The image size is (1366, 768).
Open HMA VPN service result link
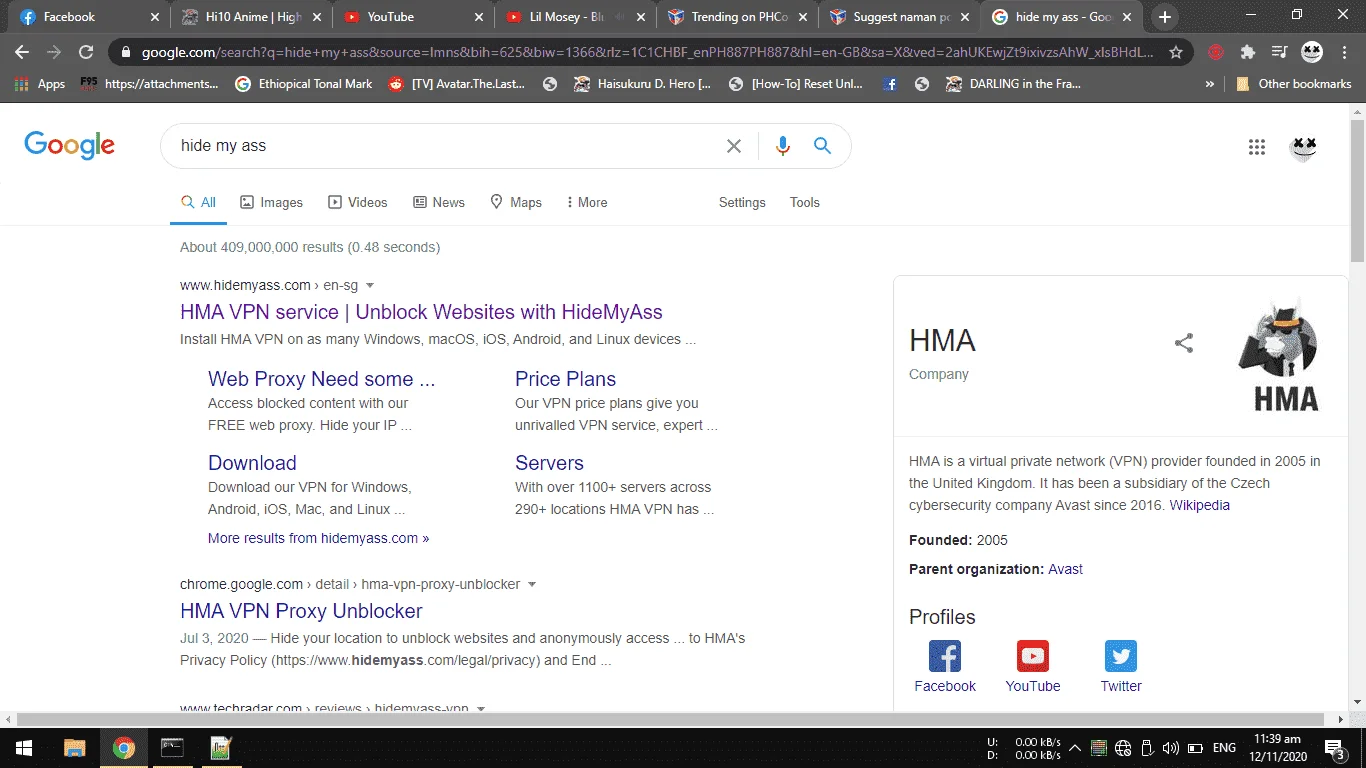click(x=421, y=312)
